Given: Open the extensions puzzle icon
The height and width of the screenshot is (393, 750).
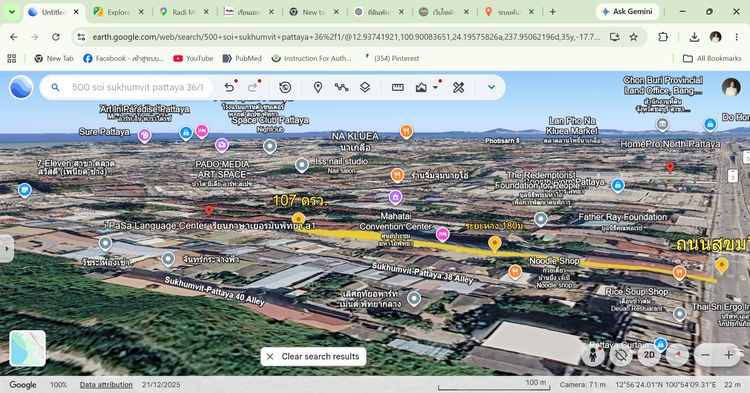Looking at the screenshot, I should click(x=663, y=37).
